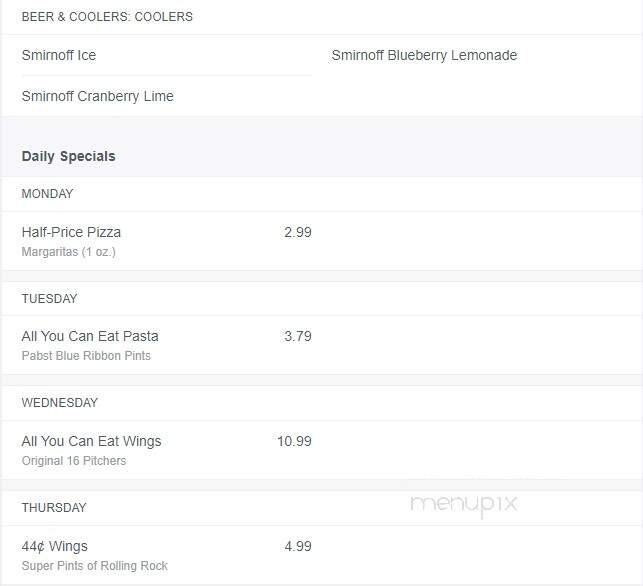Click Original 16 Pitchers description

click(x=74, y=461)
